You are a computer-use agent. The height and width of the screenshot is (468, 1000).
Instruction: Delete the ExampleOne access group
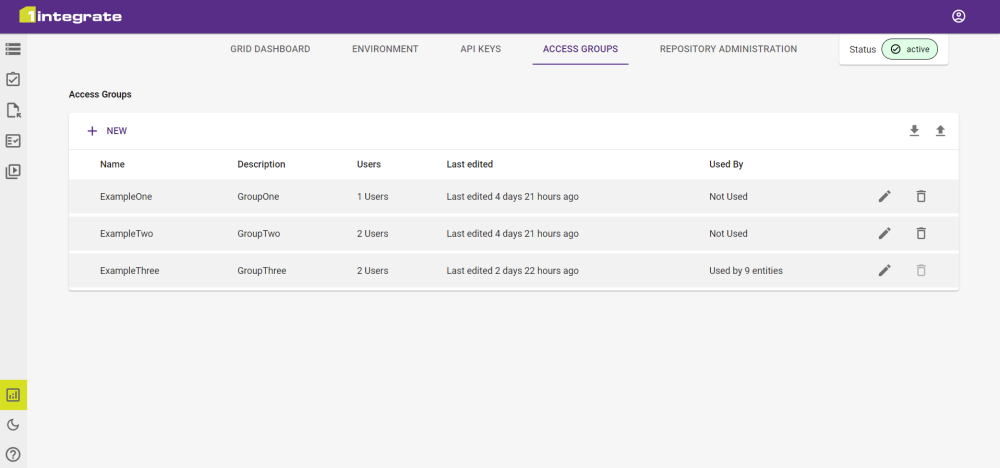click(x=921, y=197)
